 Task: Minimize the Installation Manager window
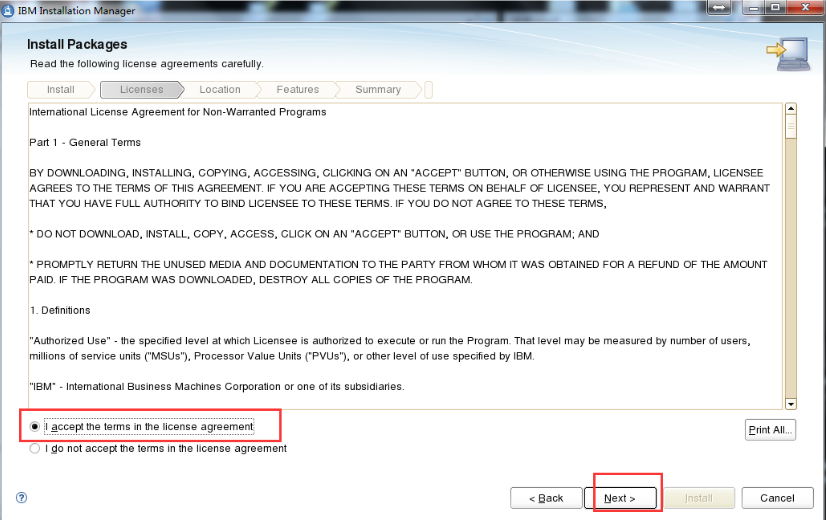click(754, 7)
